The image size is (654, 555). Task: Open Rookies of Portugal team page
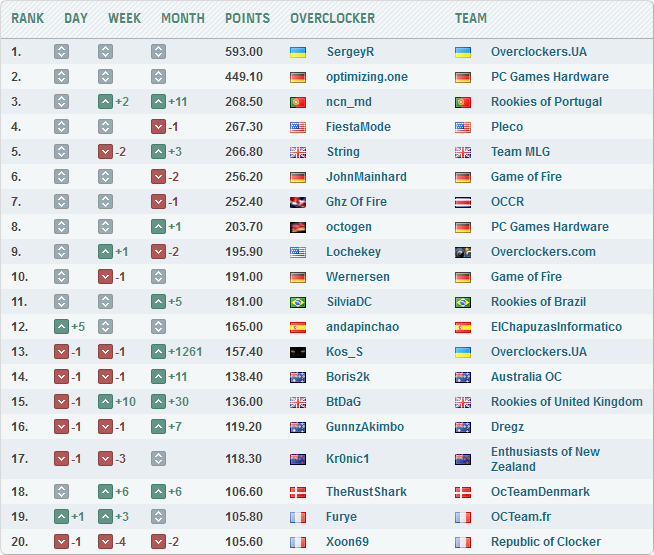pyautogui.click(x=546, y=102)
